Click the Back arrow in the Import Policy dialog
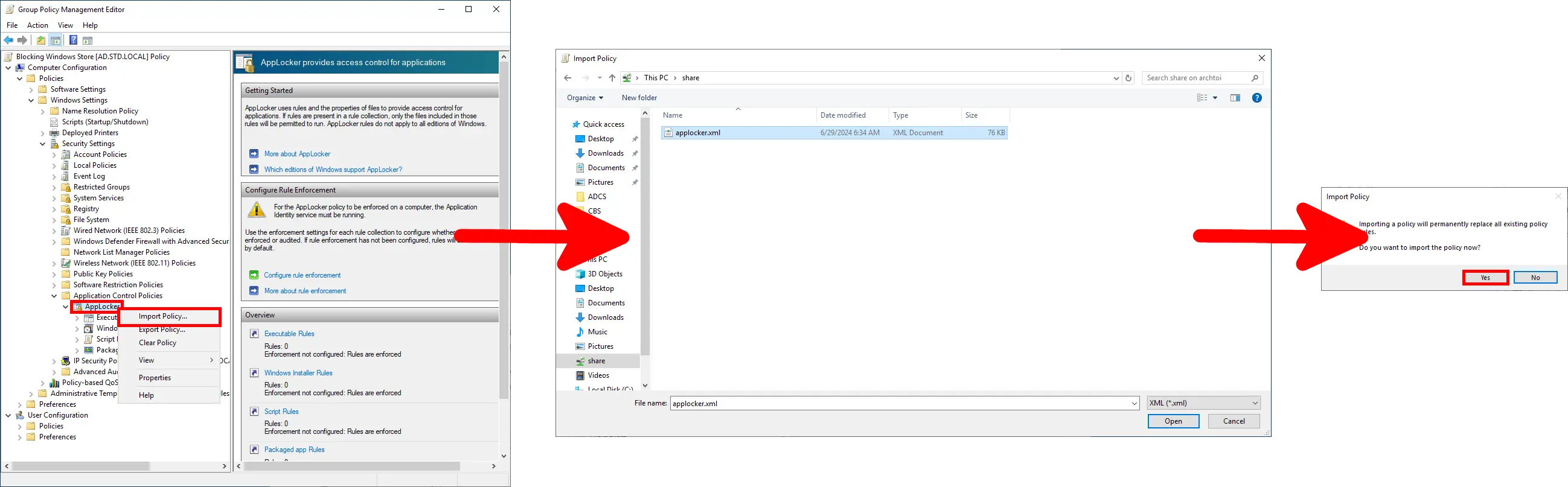This screenshot has width=1568, height=487. tap(568, 78)
